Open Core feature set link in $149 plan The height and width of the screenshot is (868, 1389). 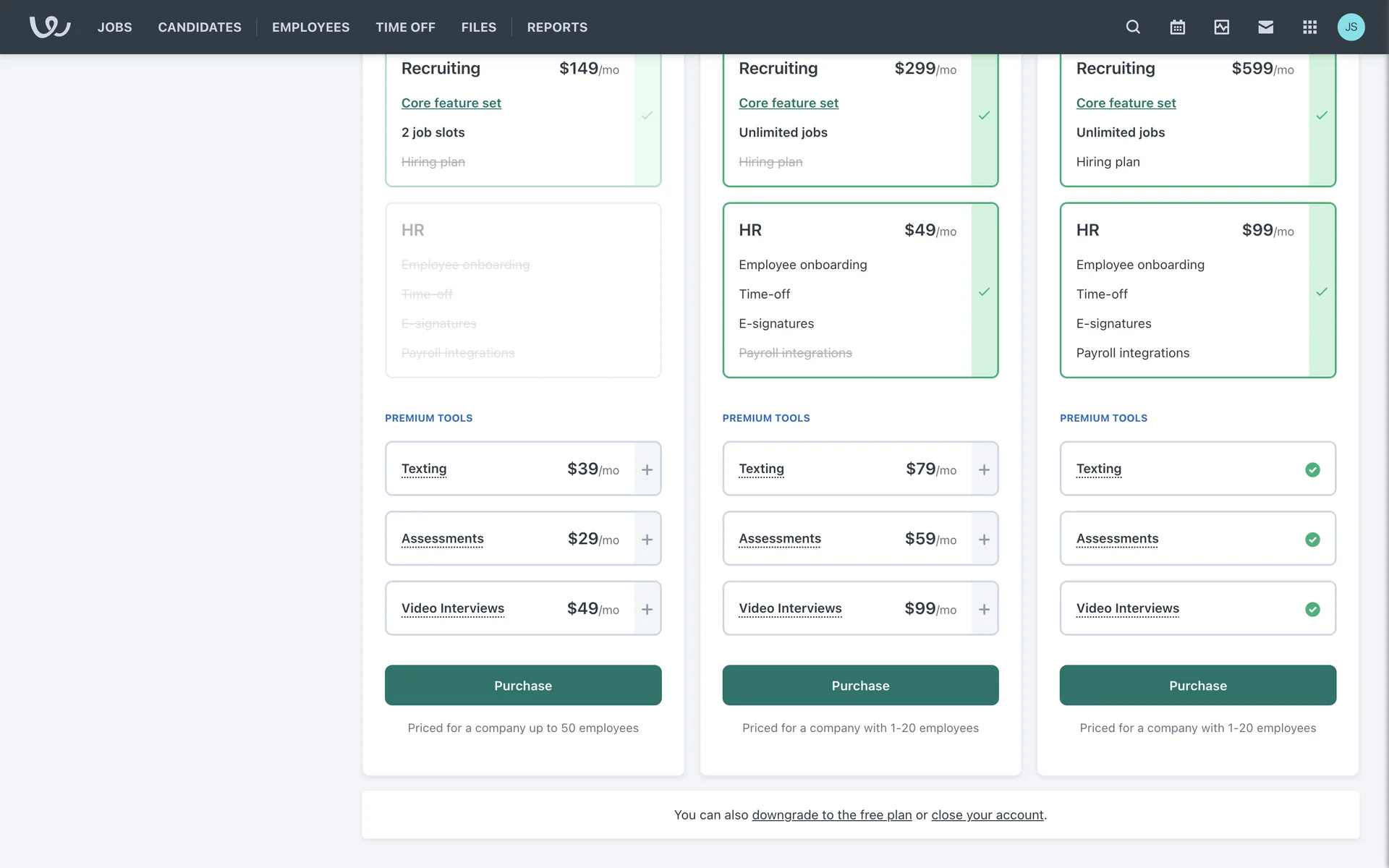[x=451, y=103]
